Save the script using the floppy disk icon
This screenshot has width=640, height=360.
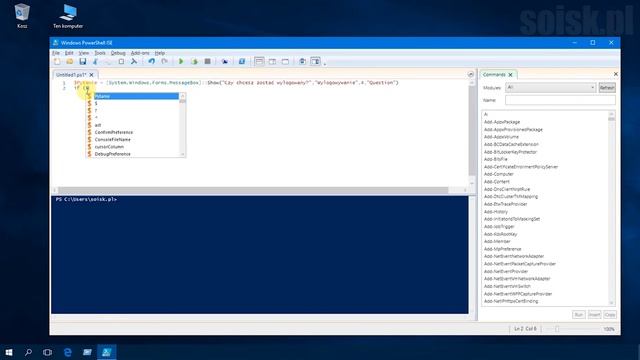coord(83,62)
